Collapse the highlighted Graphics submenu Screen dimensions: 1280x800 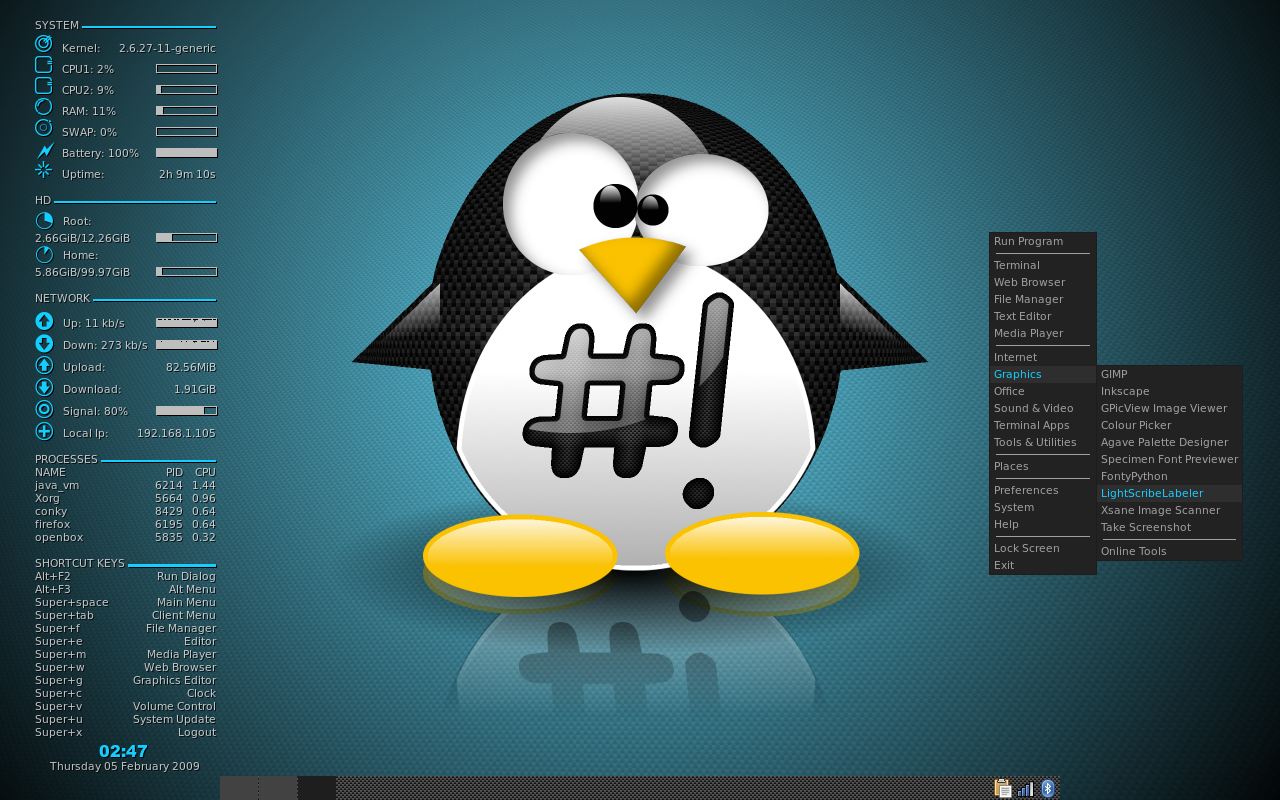(x=1043, y=374)
